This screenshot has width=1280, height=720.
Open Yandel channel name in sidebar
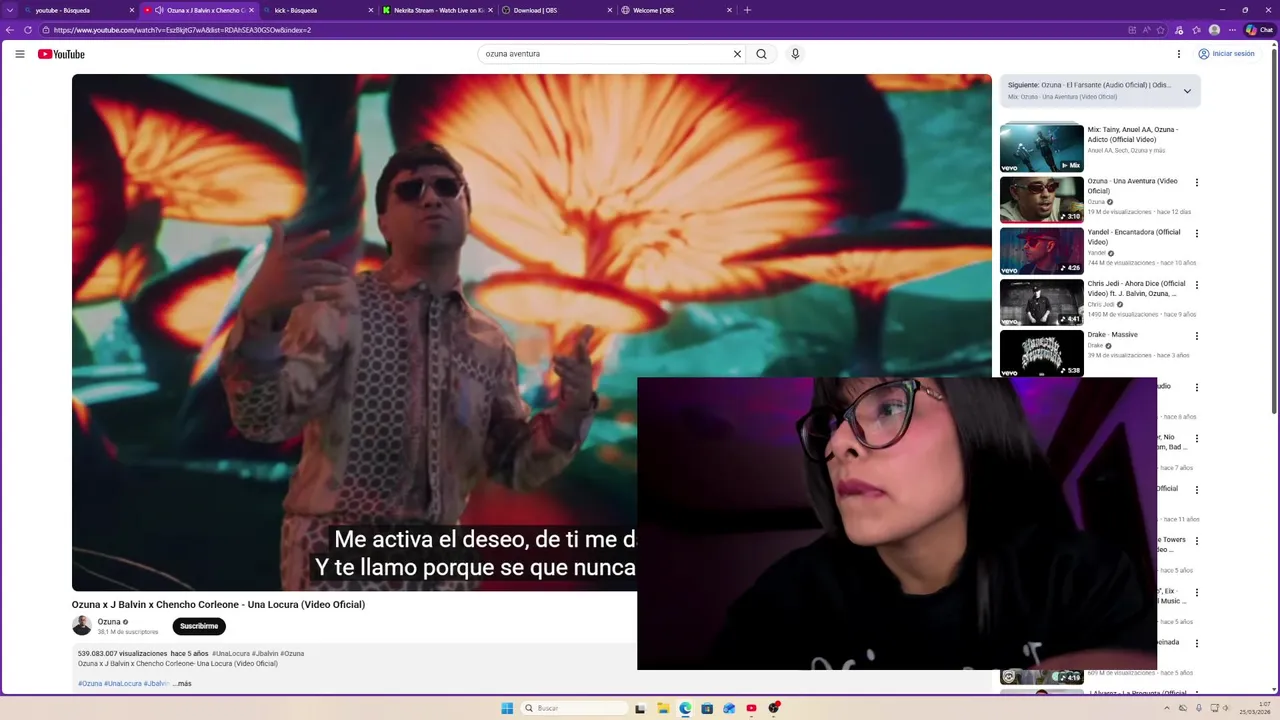[1097, 253]
